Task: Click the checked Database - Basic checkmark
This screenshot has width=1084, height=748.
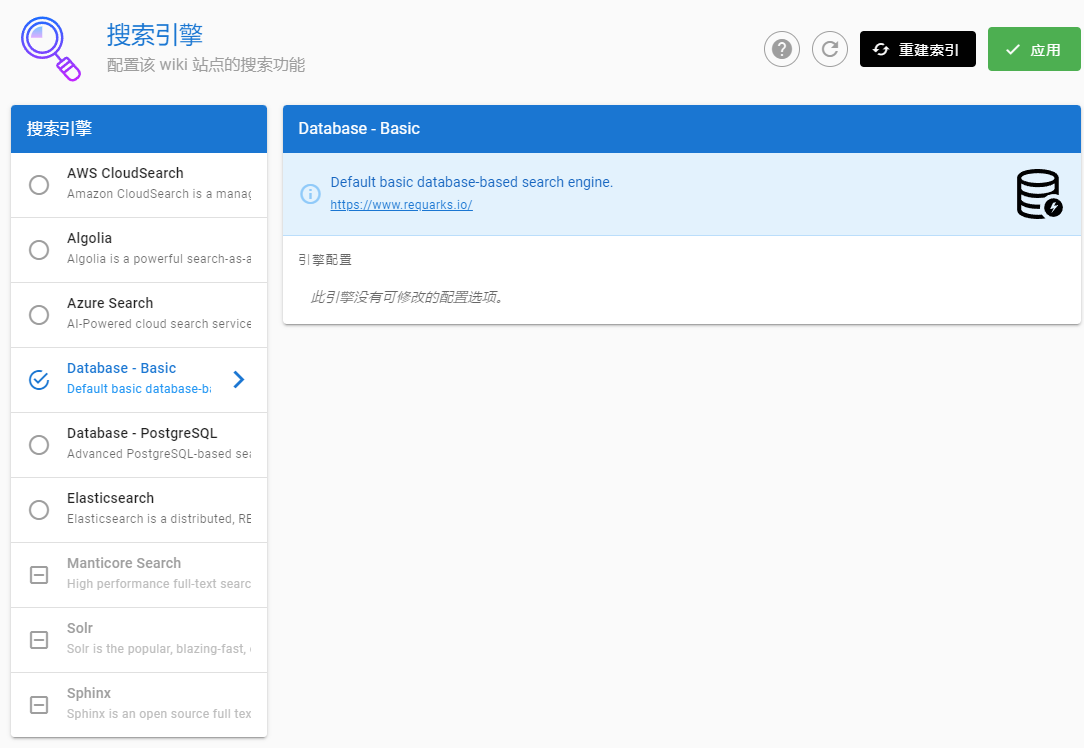Action: pos(39,380)
